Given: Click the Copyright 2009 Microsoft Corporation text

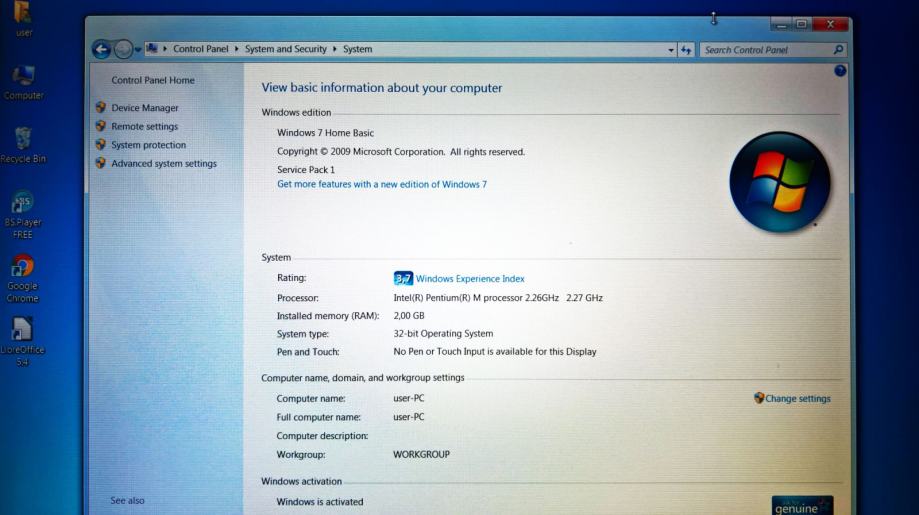Looking at the screenshot, I should click(401, 152).
